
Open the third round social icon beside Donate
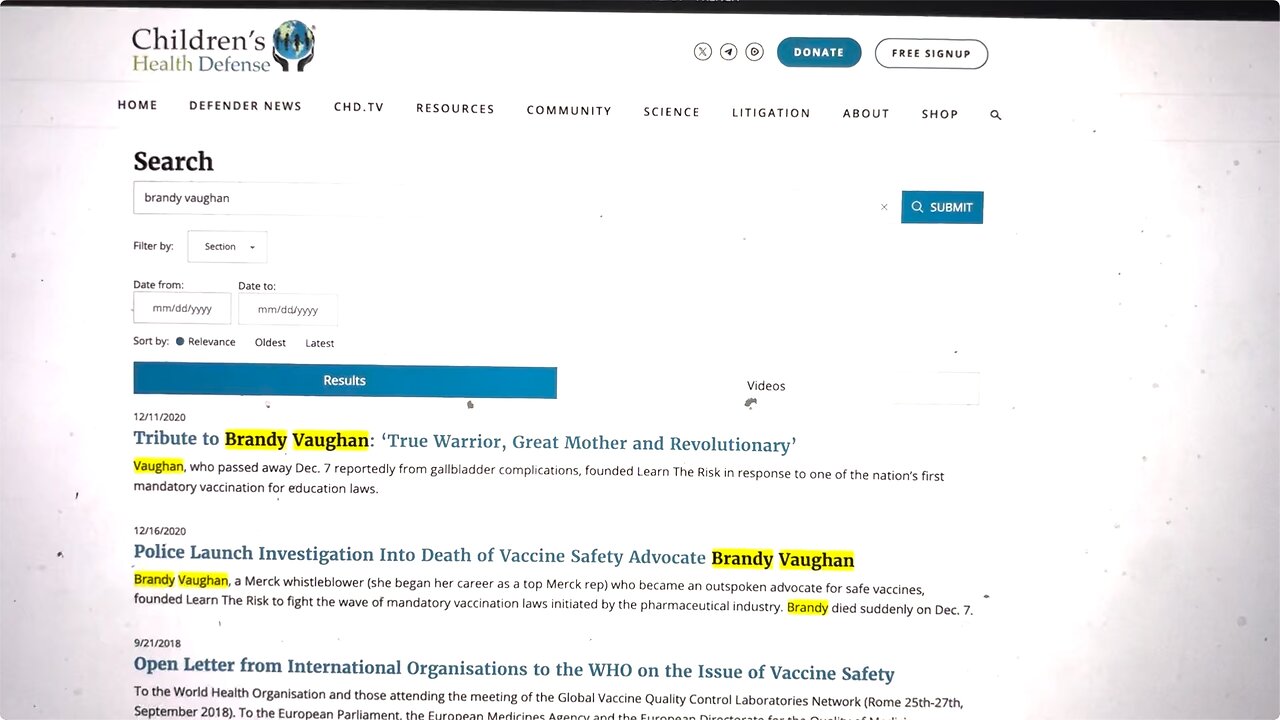pos(755,52)
